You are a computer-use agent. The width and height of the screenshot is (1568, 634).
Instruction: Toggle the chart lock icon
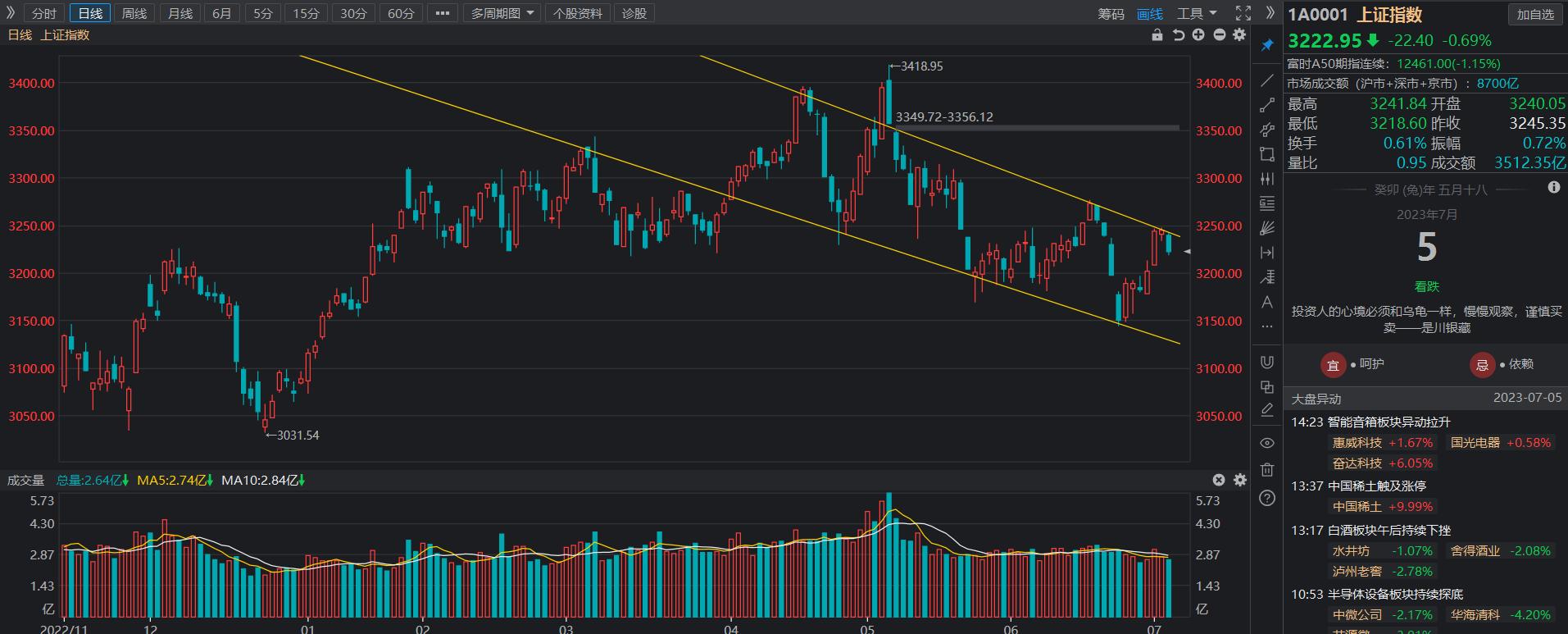pos(1157,34)
